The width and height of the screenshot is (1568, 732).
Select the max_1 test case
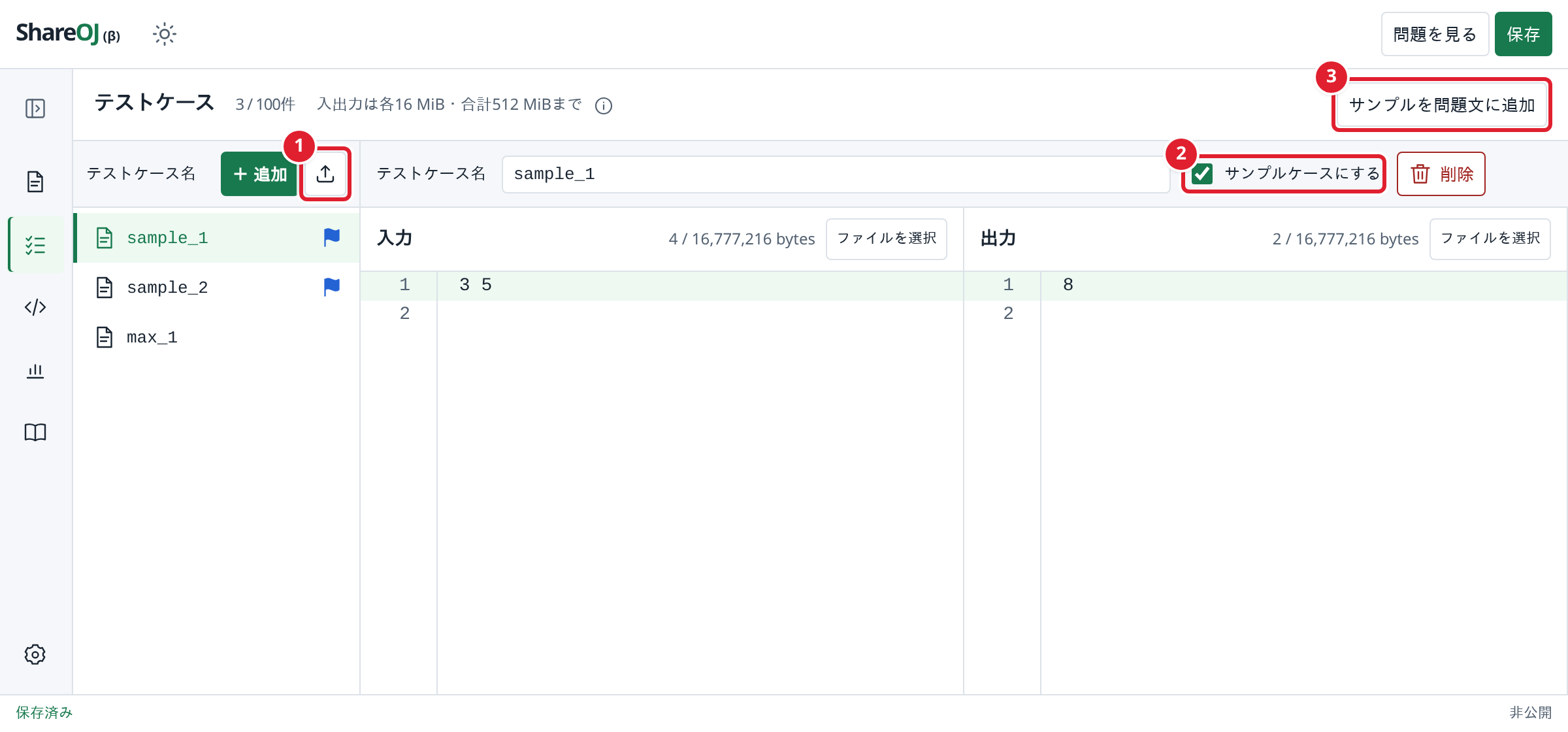click(x=217, y=337)
